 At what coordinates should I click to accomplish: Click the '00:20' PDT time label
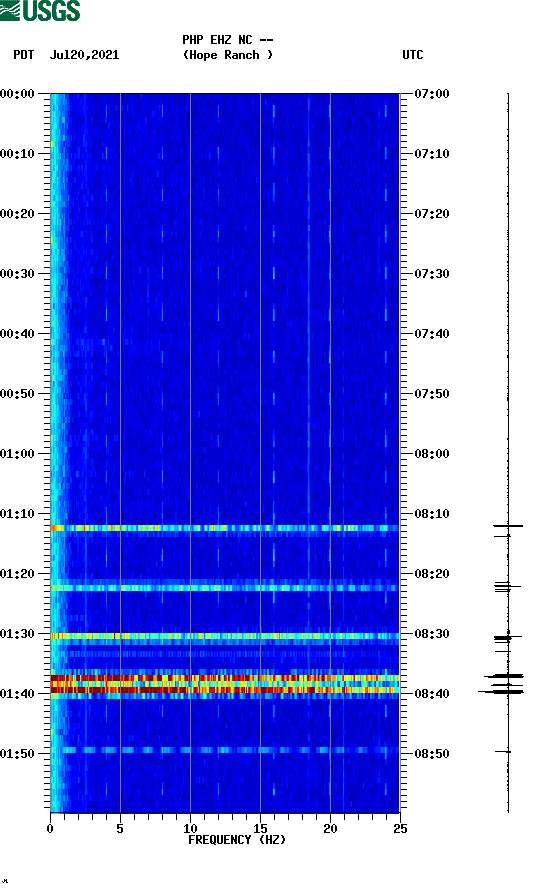[18, 214]
